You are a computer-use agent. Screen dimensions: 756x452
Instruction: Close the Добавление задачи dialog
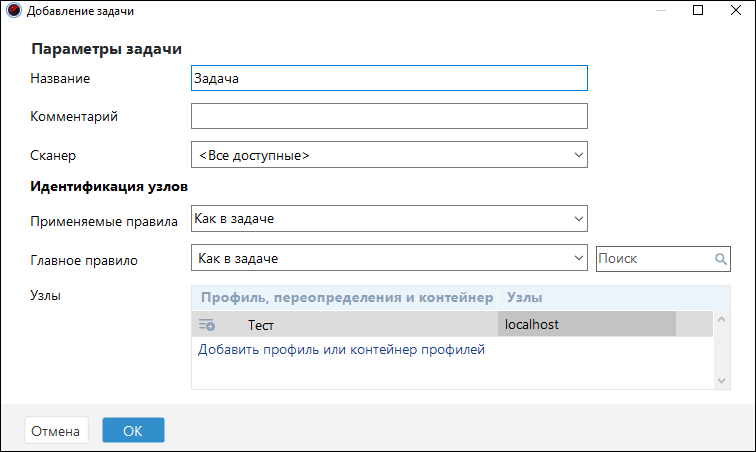[x=736, y=10]
